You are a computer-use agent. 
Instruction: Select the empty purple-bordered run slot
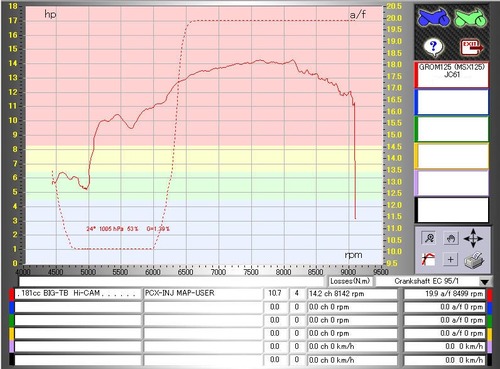452,183
